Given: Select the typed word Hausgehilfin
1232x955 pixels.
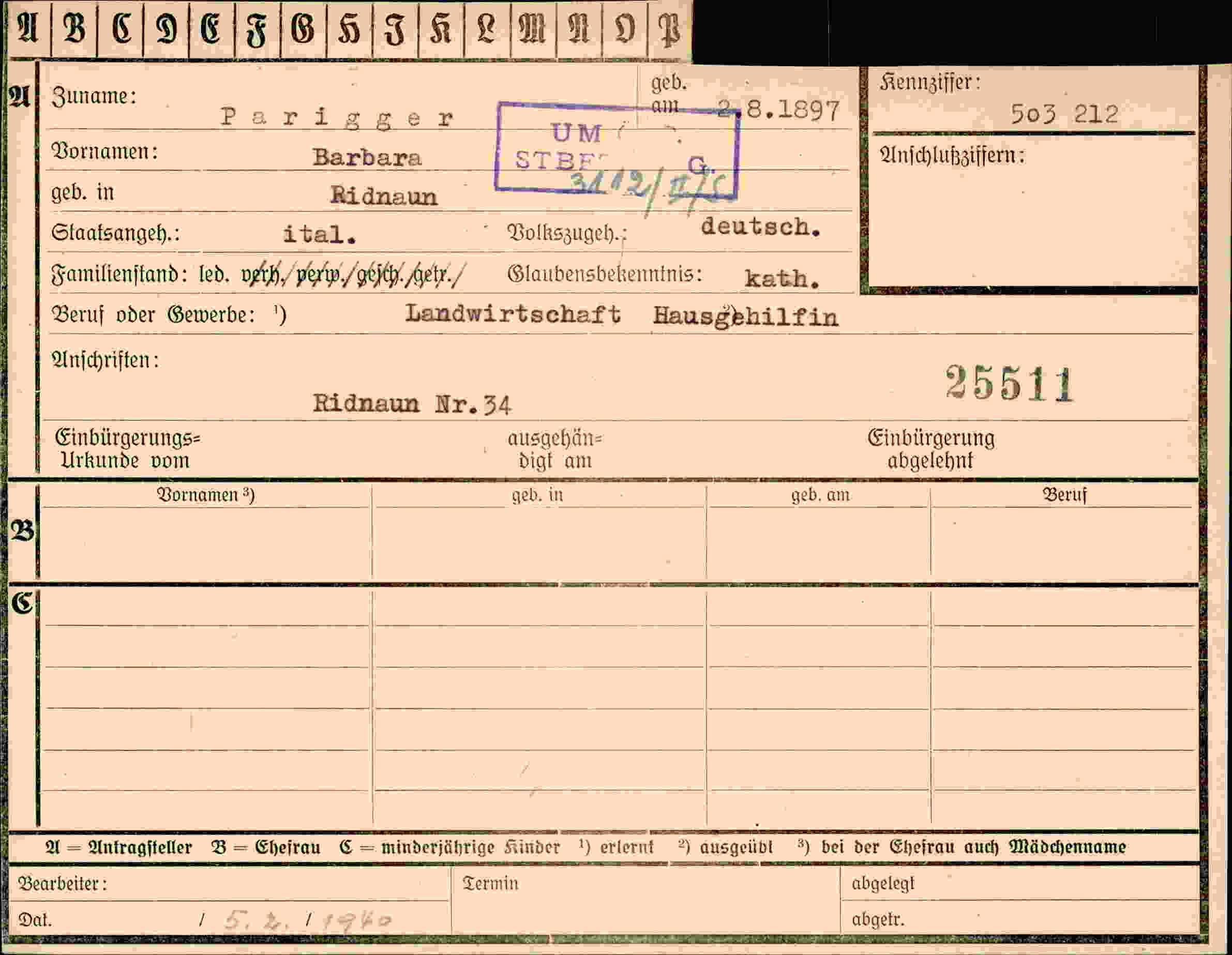Looking at the screenshot, I should pos(746,316).
